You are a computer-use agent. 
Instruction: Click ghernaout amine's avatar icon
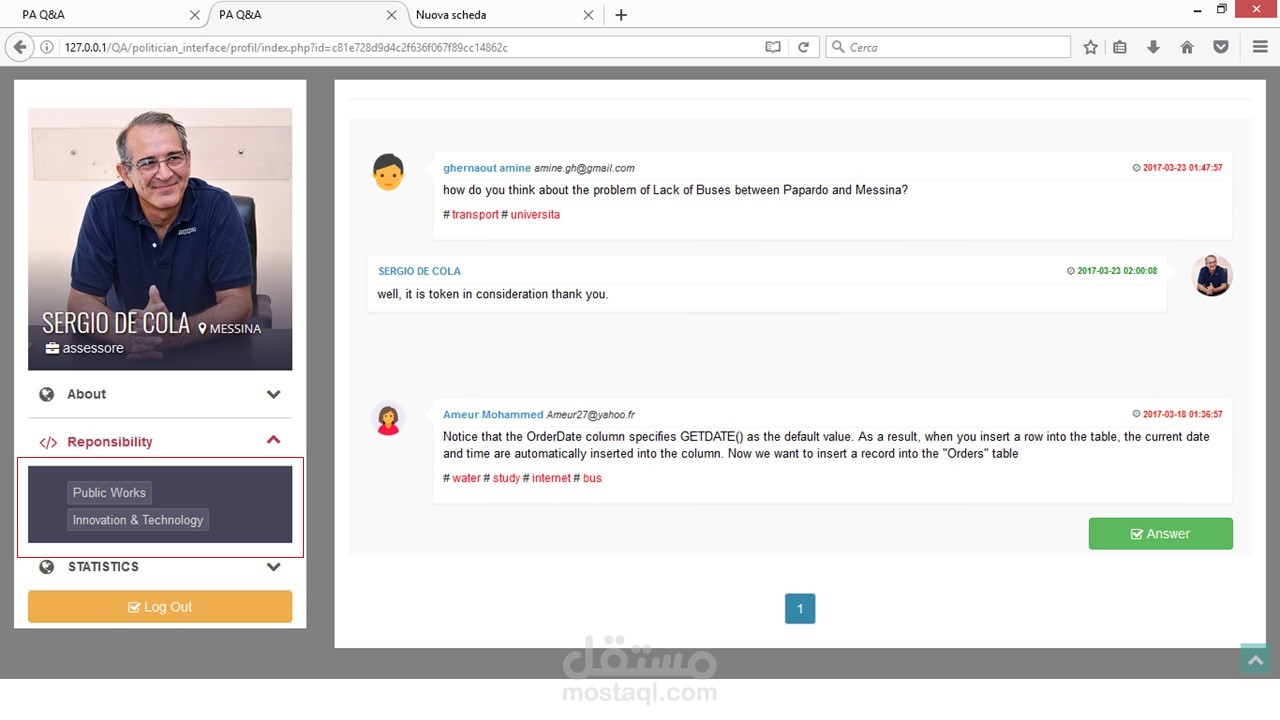(388, 172)
